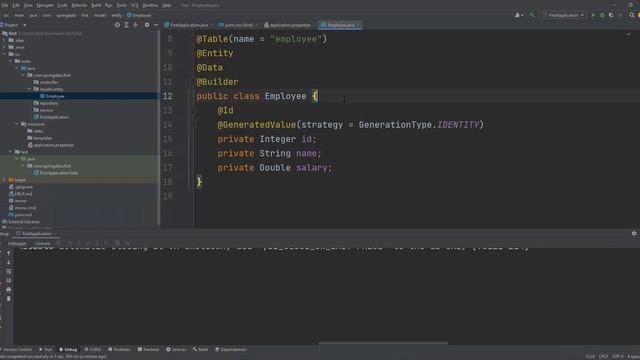Open the TODO tool window
This screenshot has height=360, width=640.
(93, 349)
